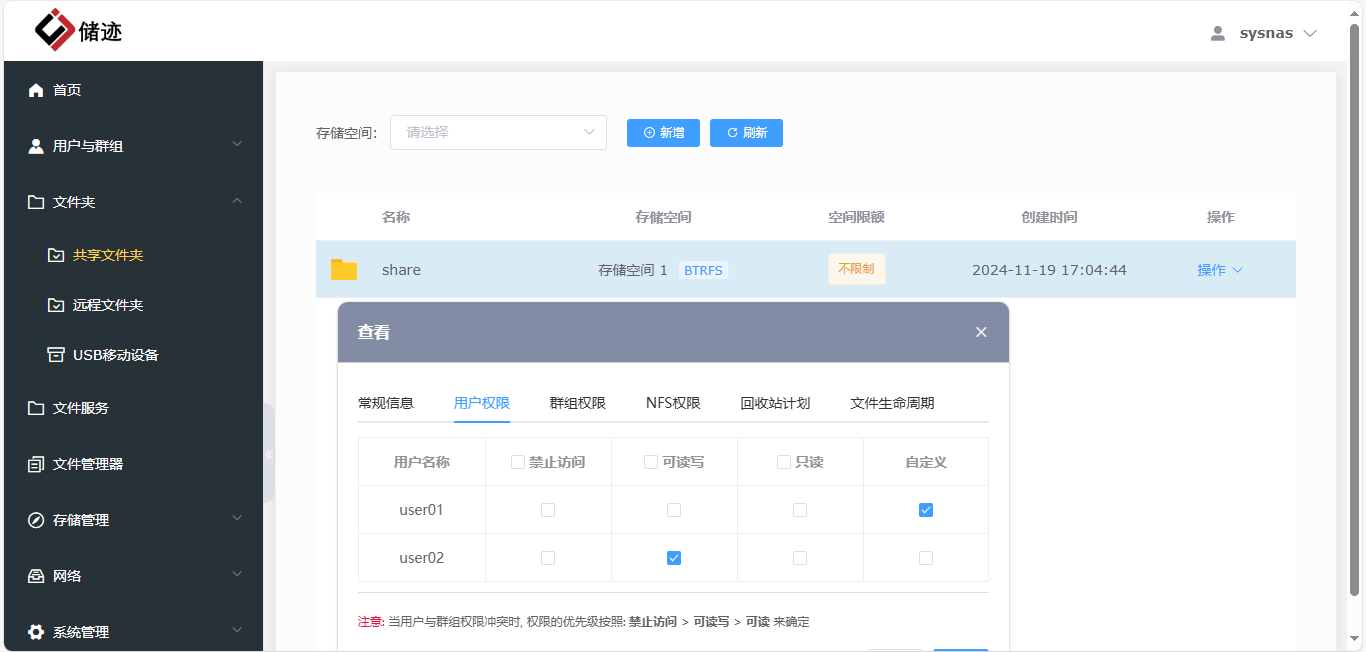
Task: Click the 刷新 refresh button
Action: (746, 132)
